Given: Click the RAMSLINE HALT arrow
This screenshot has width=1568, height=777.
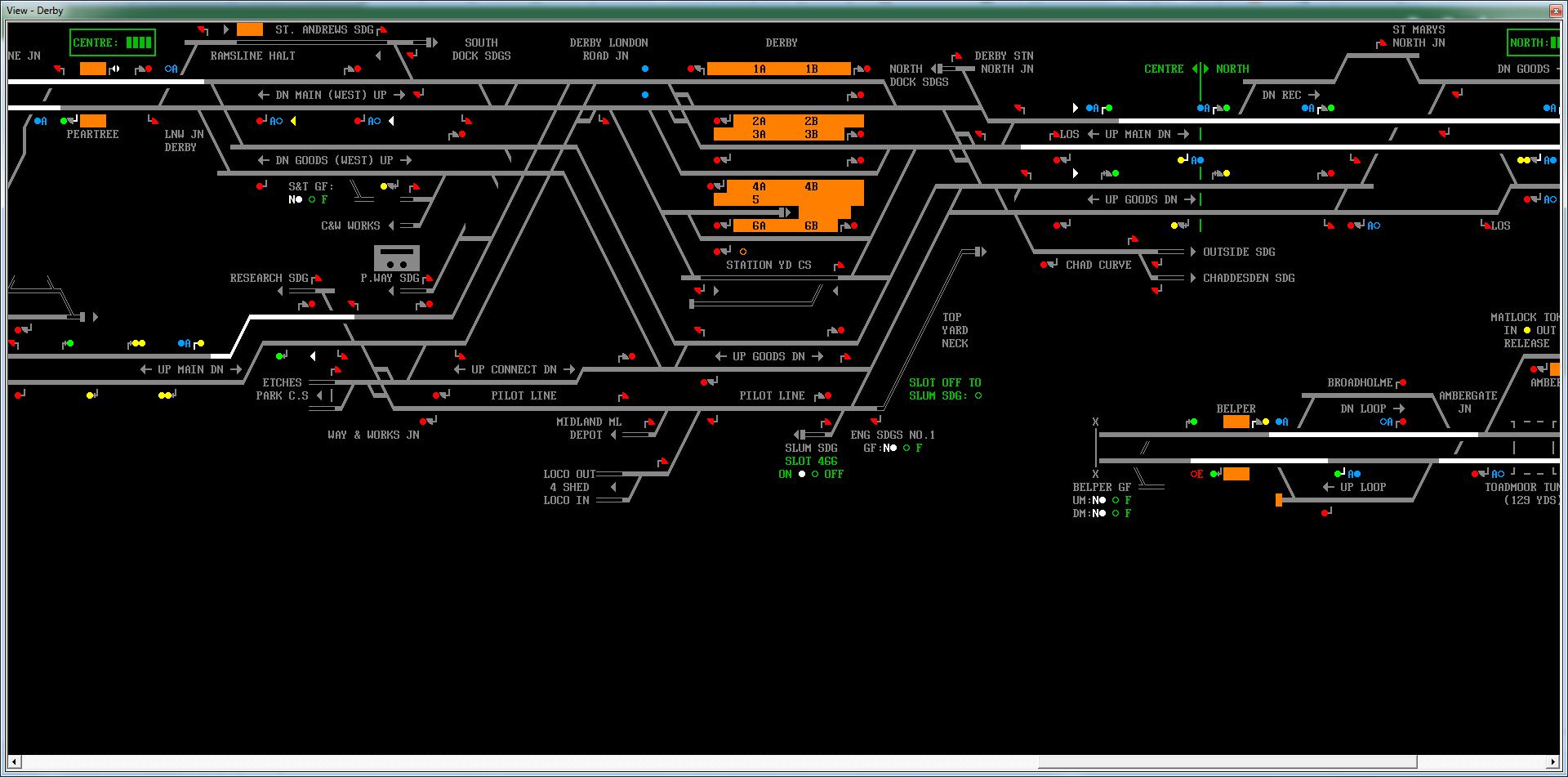Looking at the screenshot, I should tap(378, 56).
